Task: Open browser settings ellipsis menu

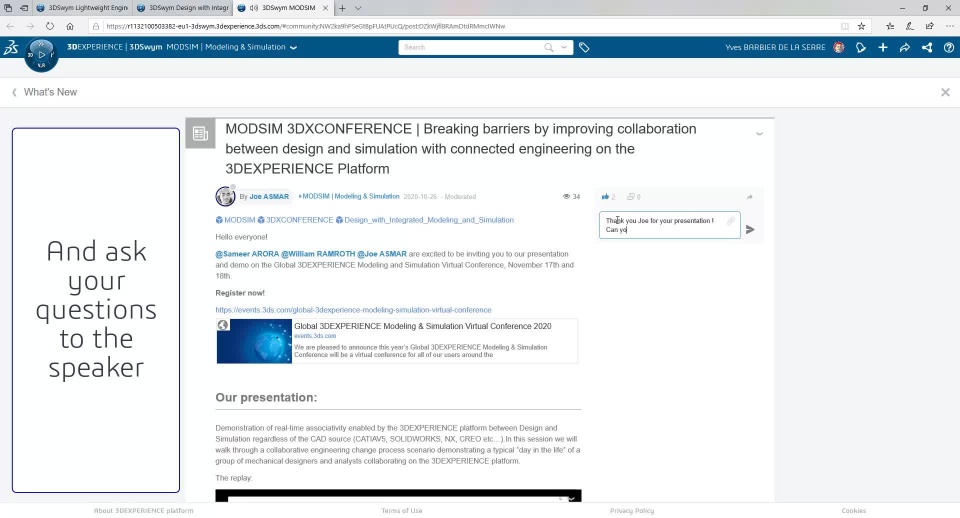Action: pyautogui.click(x=950, y=26)
